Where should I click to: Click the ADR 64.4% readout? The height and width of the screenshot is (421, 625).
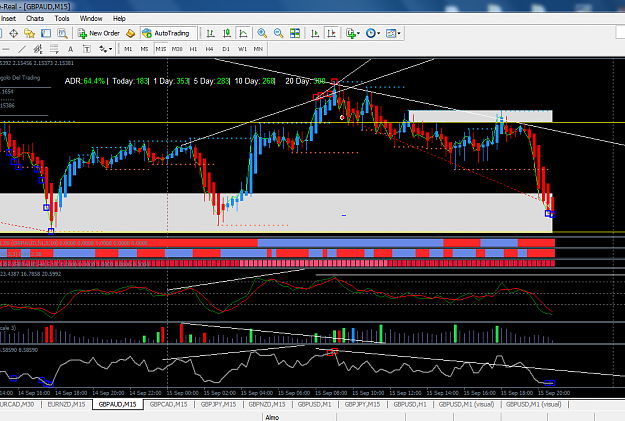tap(85, 81)
